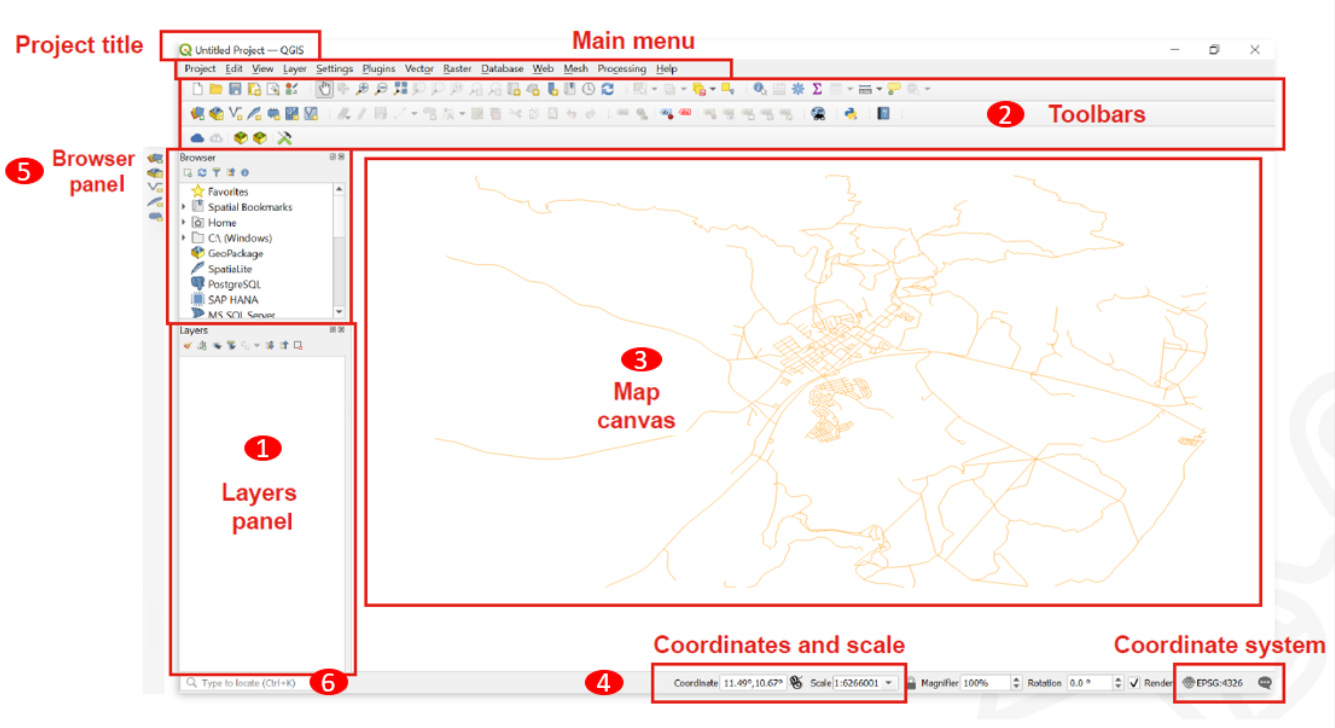1335x728 pixels.
Task: Select the Pan Map hand tool
Action: click(325, 89)
